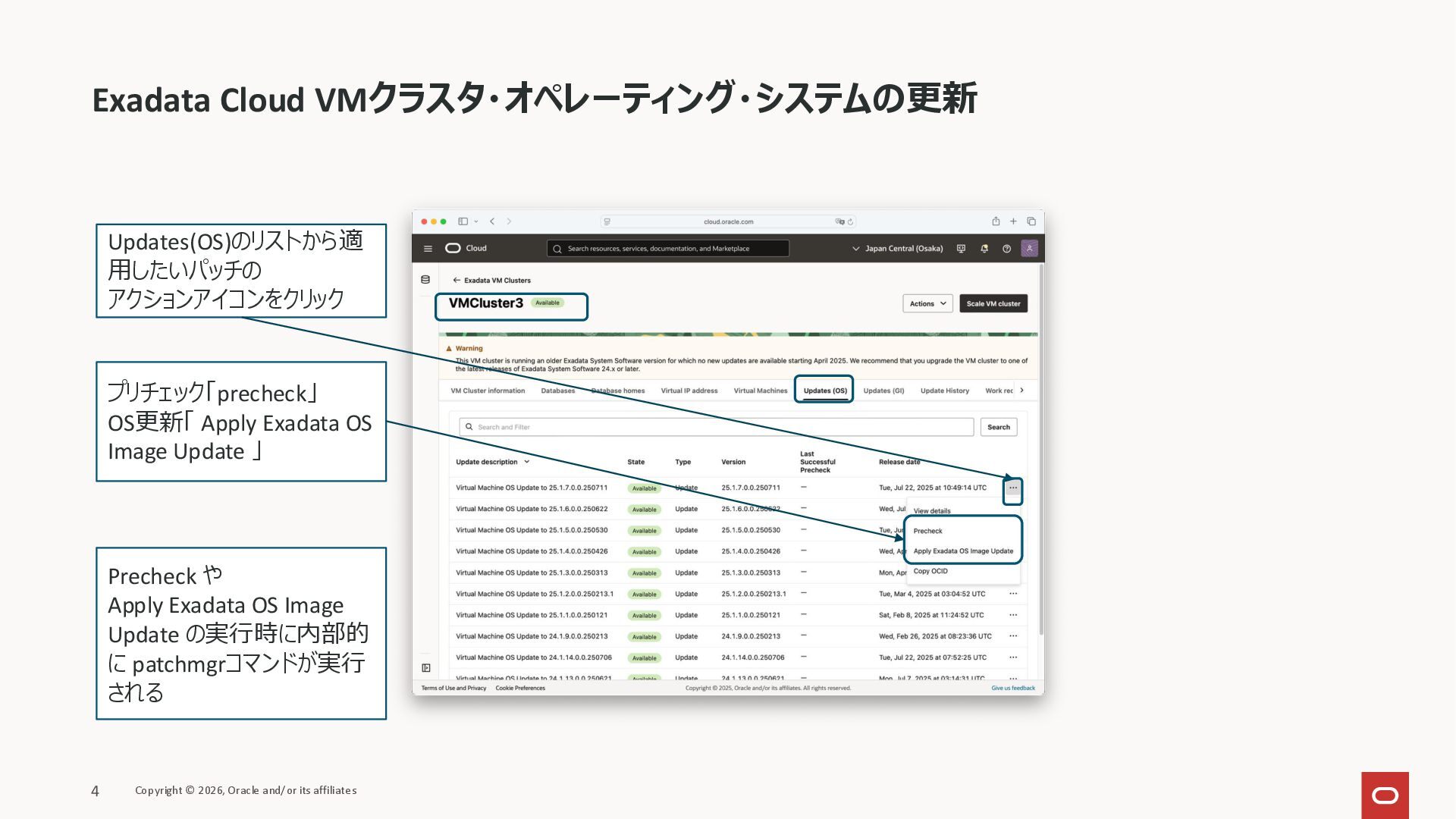The image size is (1456, 819).
Task: Open actions menu for 25.1.2.0.0.250213.1 update row
Action: (1013, 594)
